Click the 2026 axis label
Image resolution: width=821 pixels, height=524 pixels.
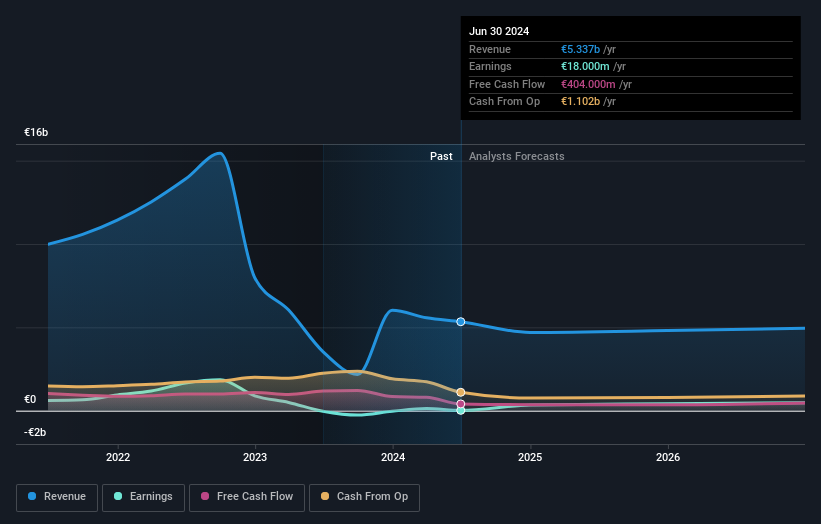[x=668, y=457]
